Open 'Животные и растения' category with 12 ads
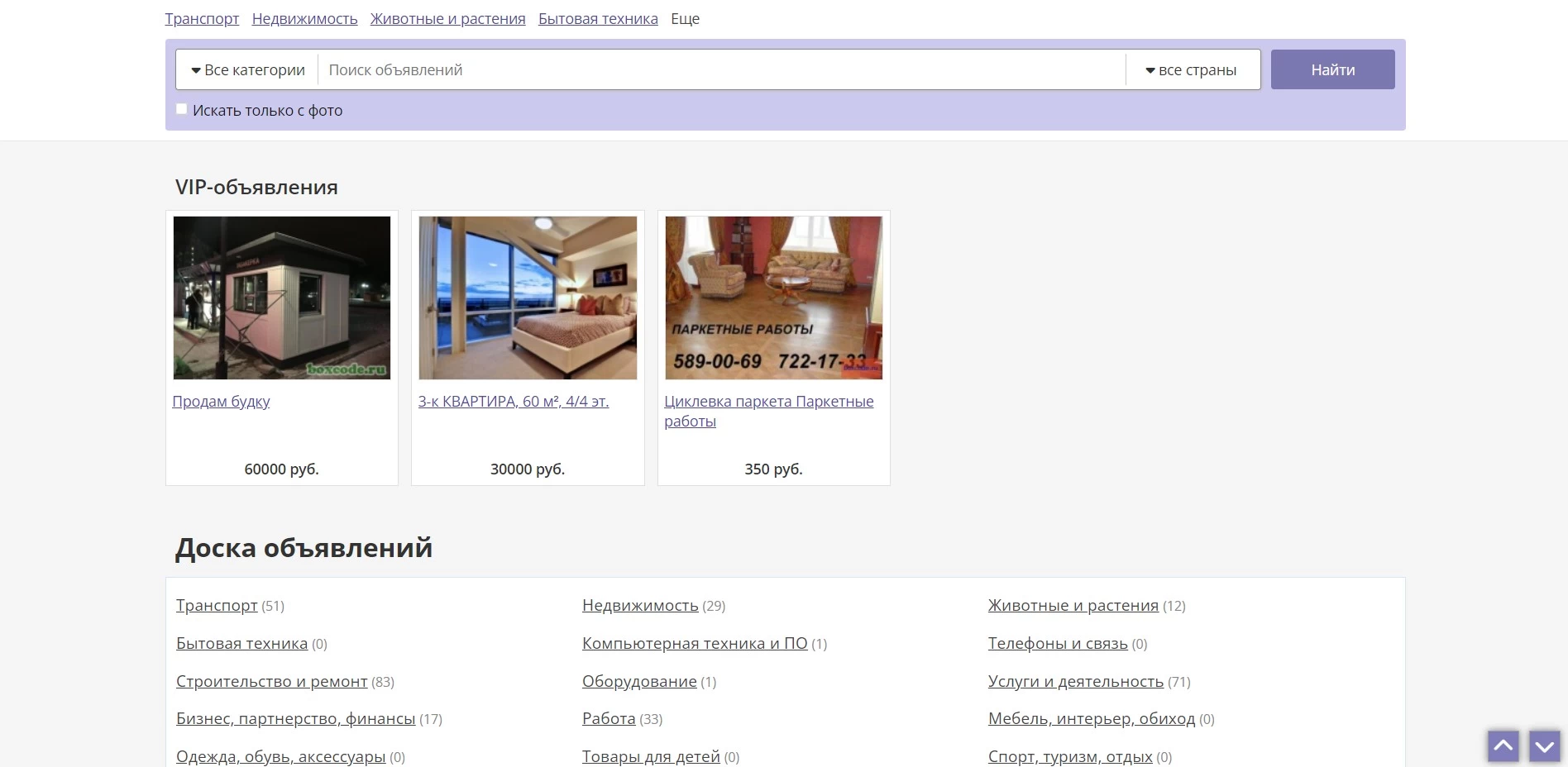Image resolution: width=1568 pixels, height=767 pixels. pos(1073,606)
